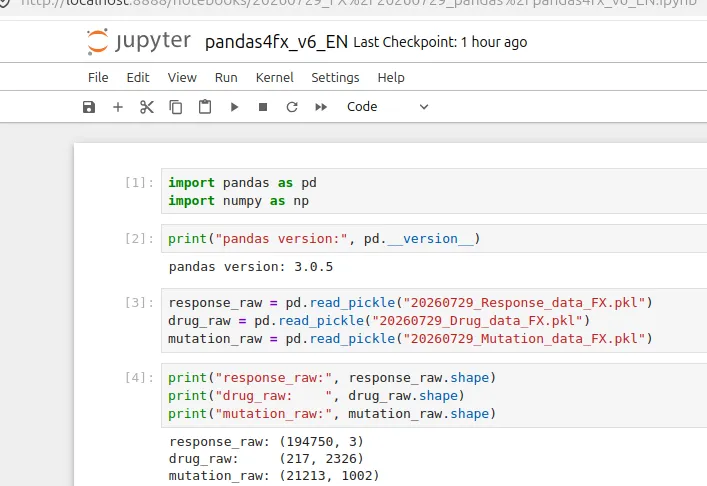707x486 pixels.
Task: Select the [2]: cell prompt
Action: tap(139, 238)
